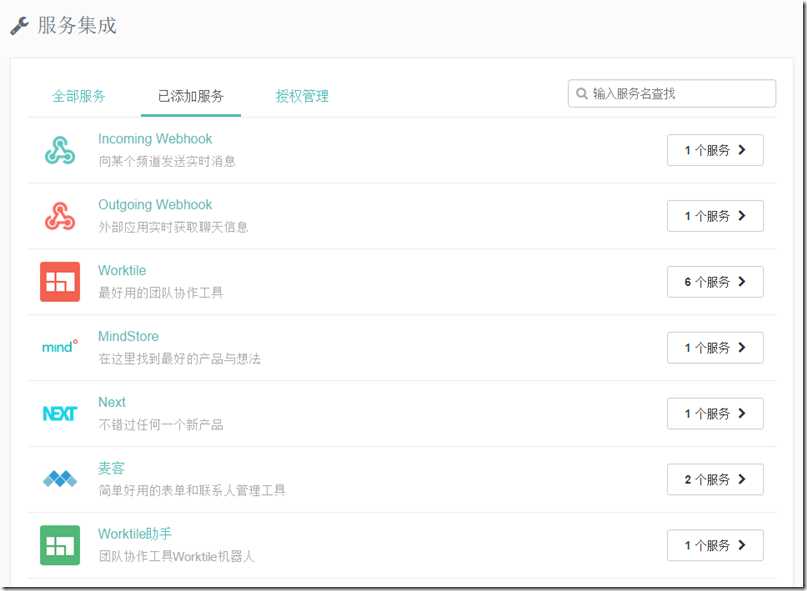The width and height of the screenshot is (807, 591).
Task: Open the Worktile助手 title link
Action: point(135,534)
